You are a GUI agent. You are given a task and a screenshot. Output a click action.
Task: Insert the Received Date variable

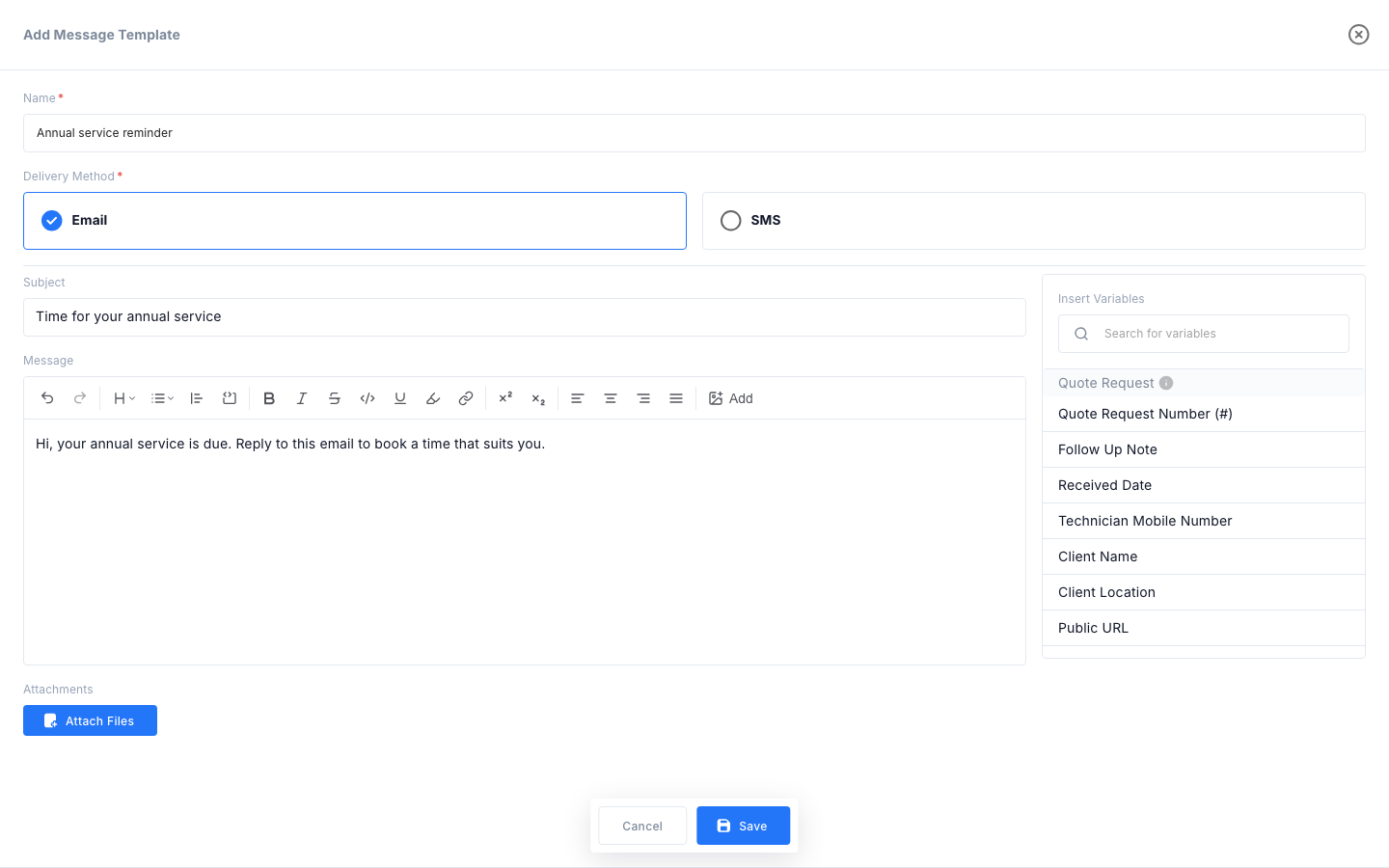coord(1204,485)
